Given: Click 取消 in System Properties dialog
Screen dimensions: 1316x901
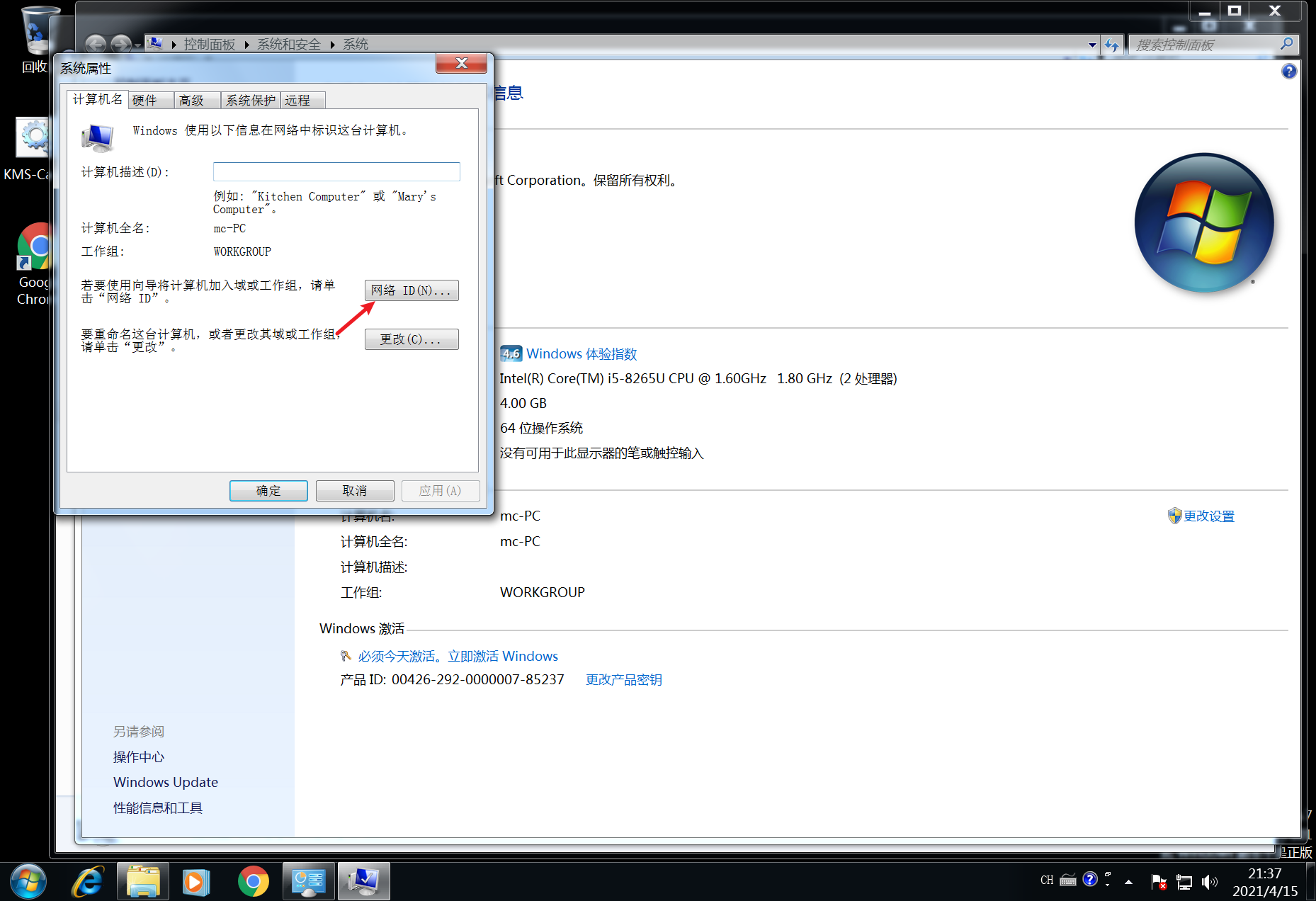Looking at the screenshot, I should click(355, 491).
